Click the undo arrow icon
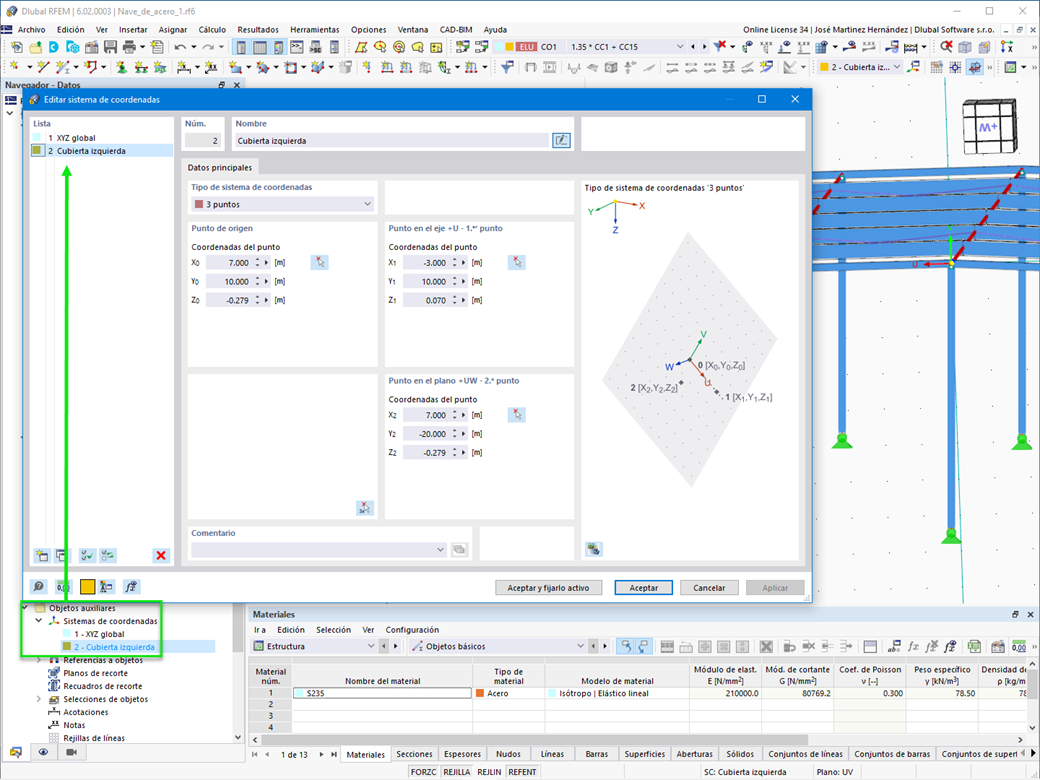 [x=180, y=47]
